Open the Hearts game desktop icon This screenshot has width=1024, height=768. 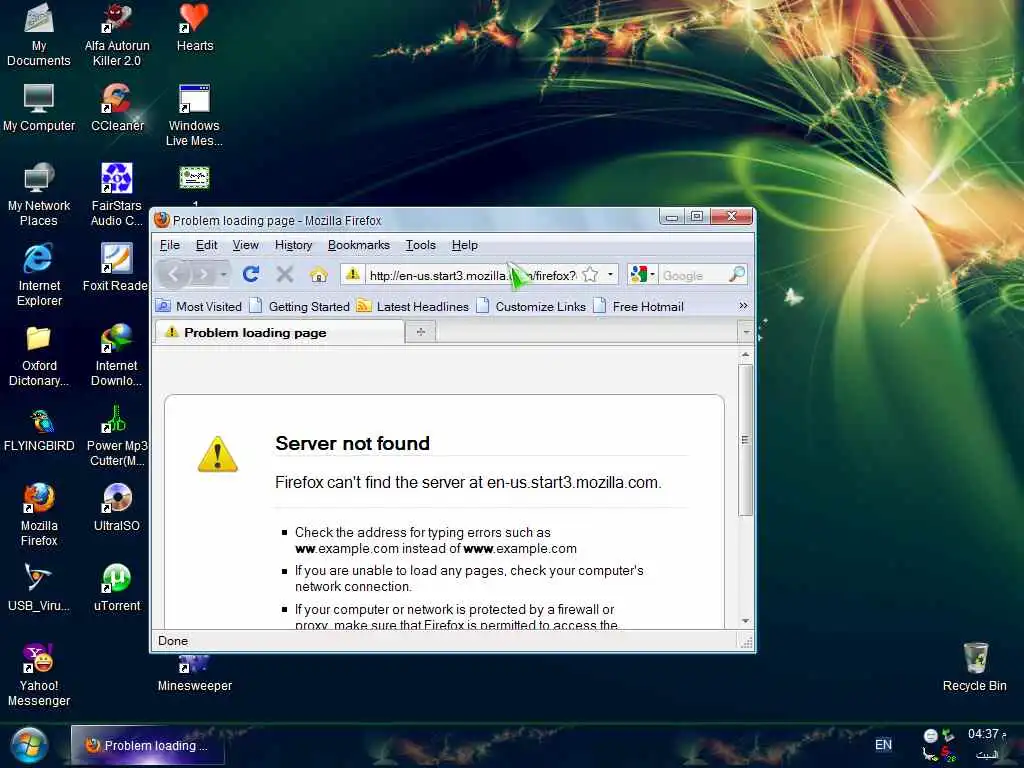pyautogui.click(x=195, y=27)
